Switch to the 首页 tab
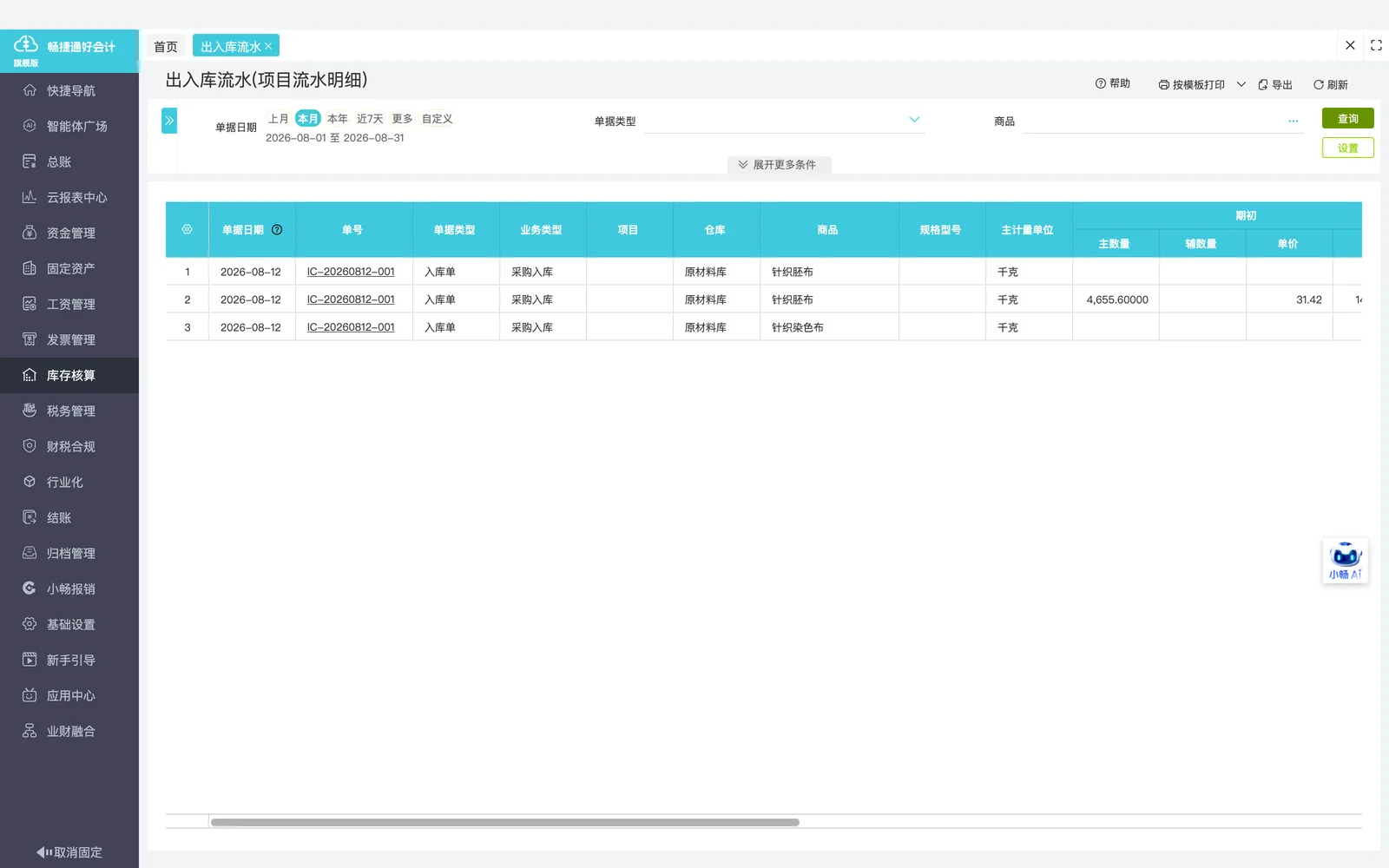 [166, 47]
